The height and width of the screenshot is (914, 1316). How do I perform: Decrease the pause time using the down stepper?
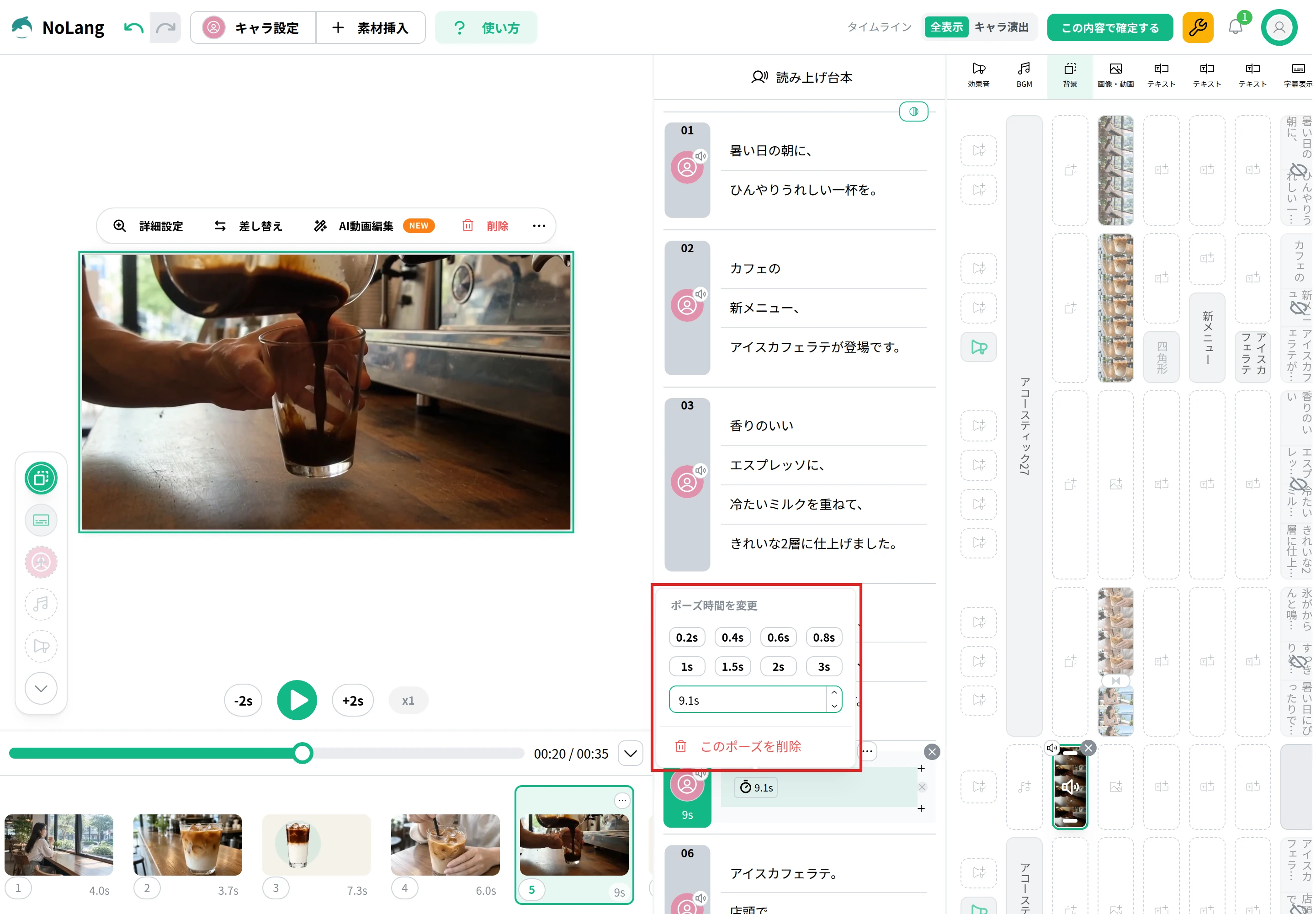pyautogui.click(x=834, y=706)
